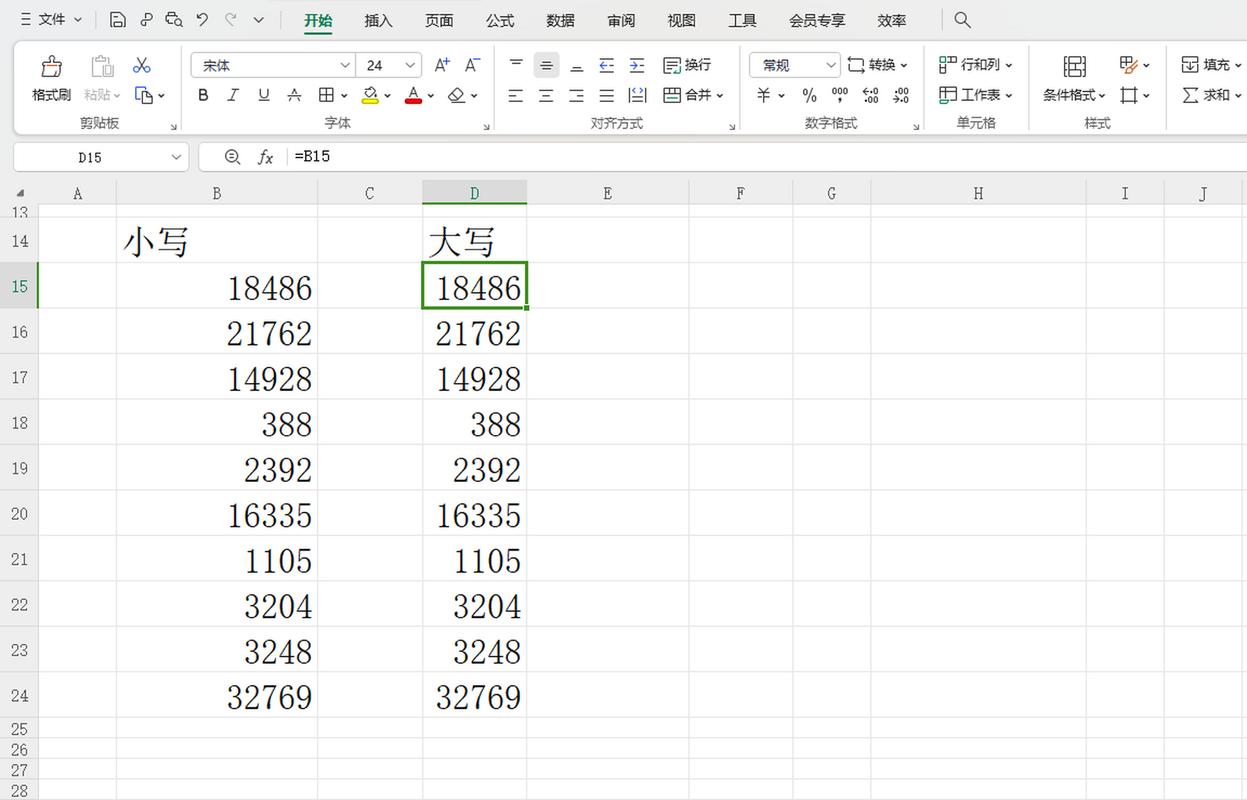Click the increase indent icon
This screenshot has height=800, width=1247.
(637, 65)
